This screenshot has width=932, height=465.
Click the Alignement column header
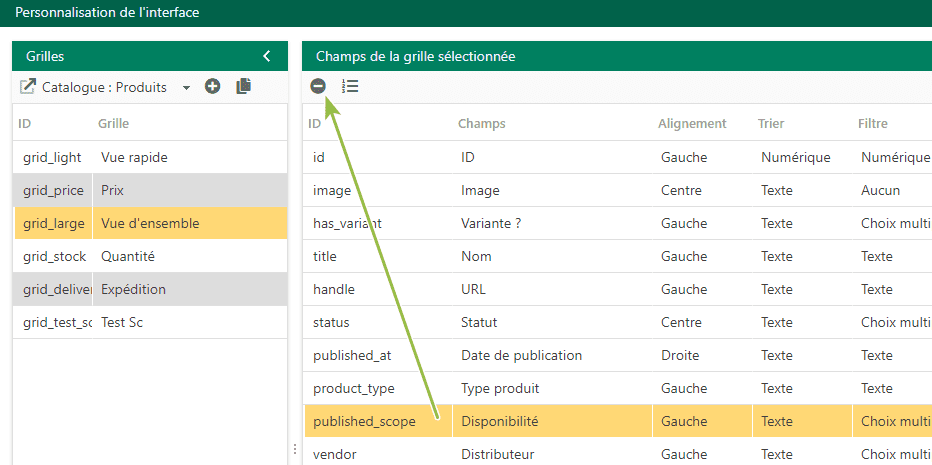[692, 124]
